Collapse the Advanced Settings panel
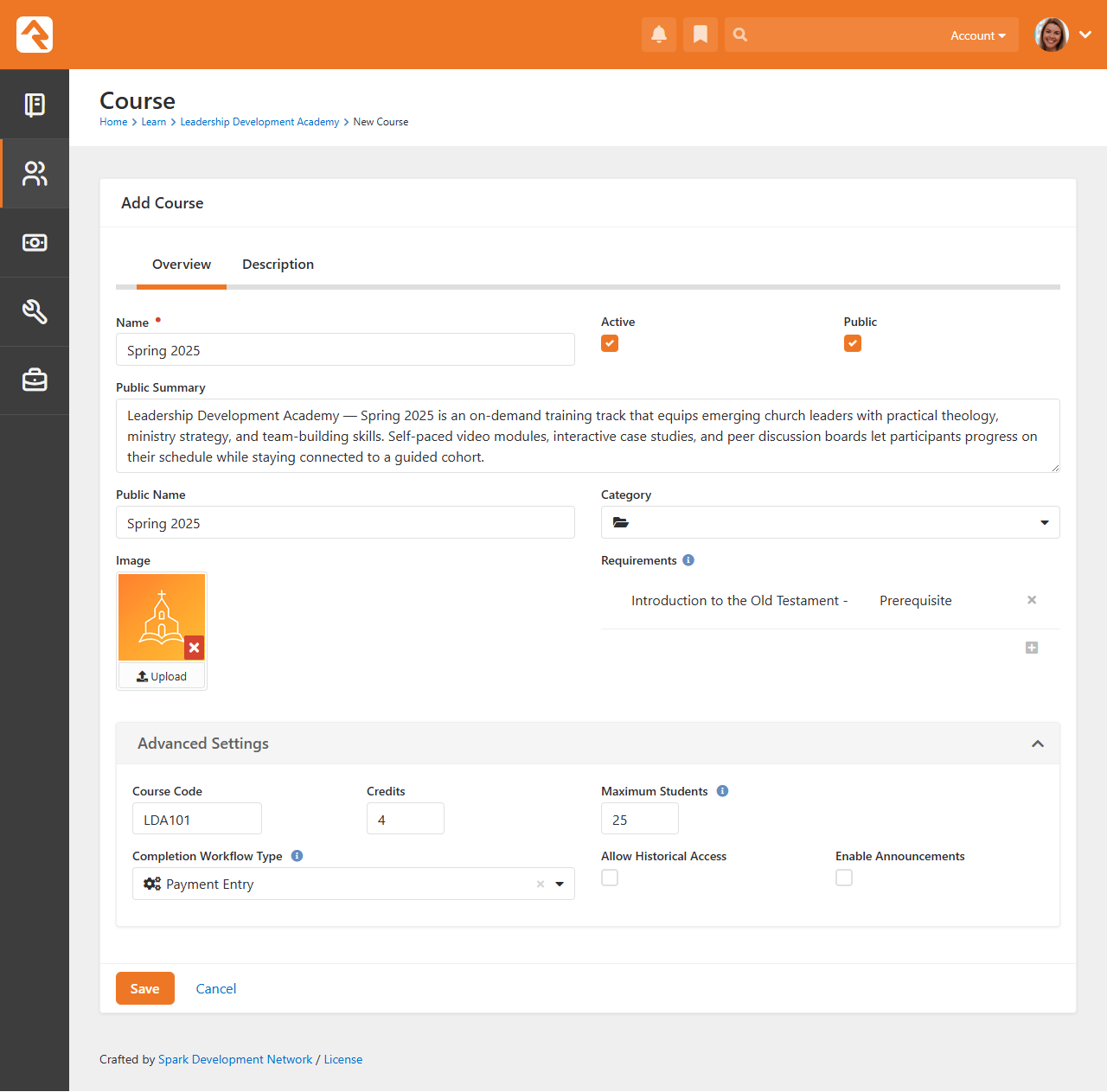 [x=1038, y=744]
